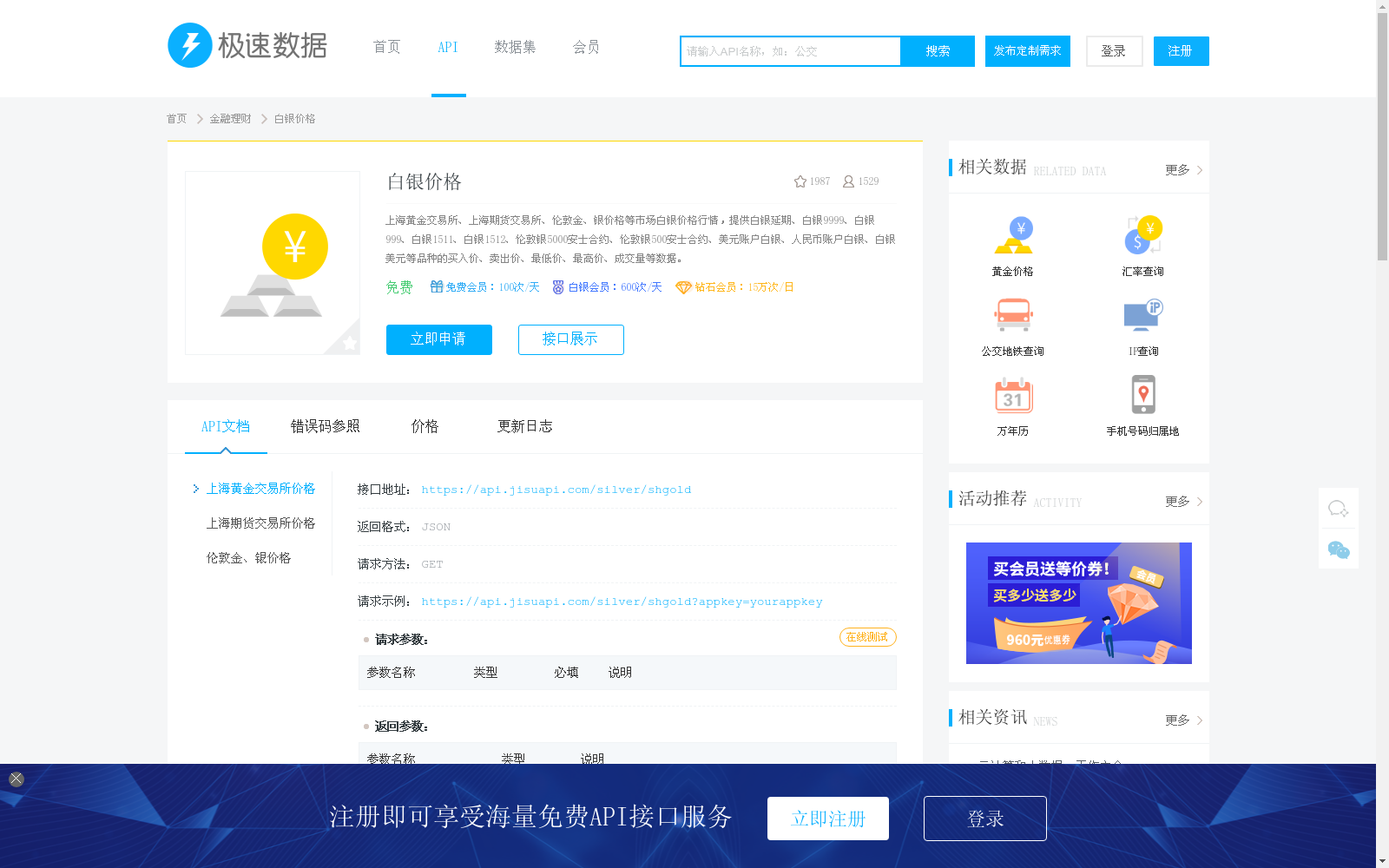Image resolution: width=1389 pixels, height=868 pixels.
Task: Open the 万年历 calendar icon
Action: 1013,395
